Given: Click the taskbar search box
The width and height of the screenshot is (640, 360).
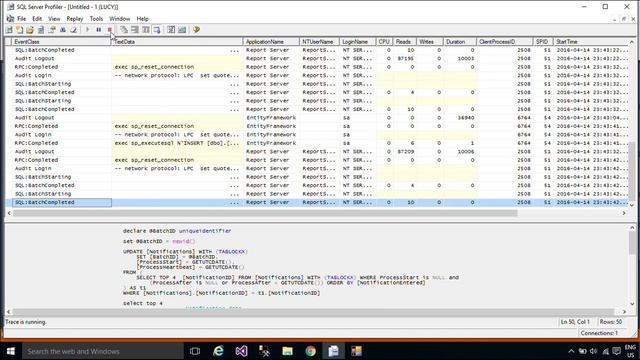Looking at the screenshot, I should [x=103, y=351].
